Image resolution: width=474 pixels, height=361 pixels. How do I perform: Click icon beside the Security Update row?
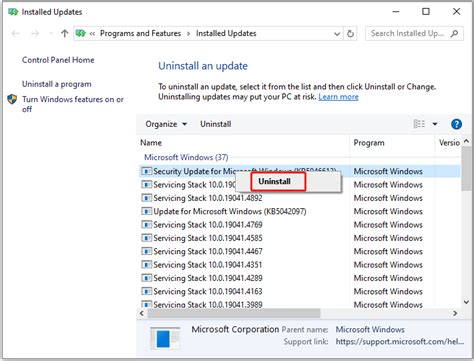(146, 171)
